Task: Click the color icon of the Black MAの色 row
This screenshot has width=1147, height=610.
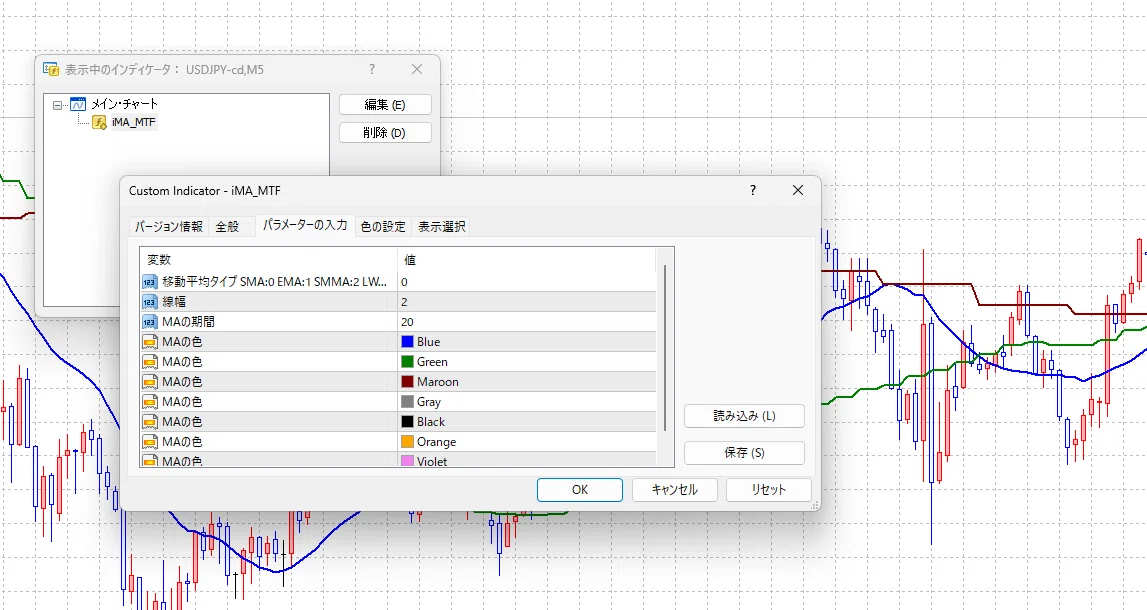Action: tap(149, 421)
